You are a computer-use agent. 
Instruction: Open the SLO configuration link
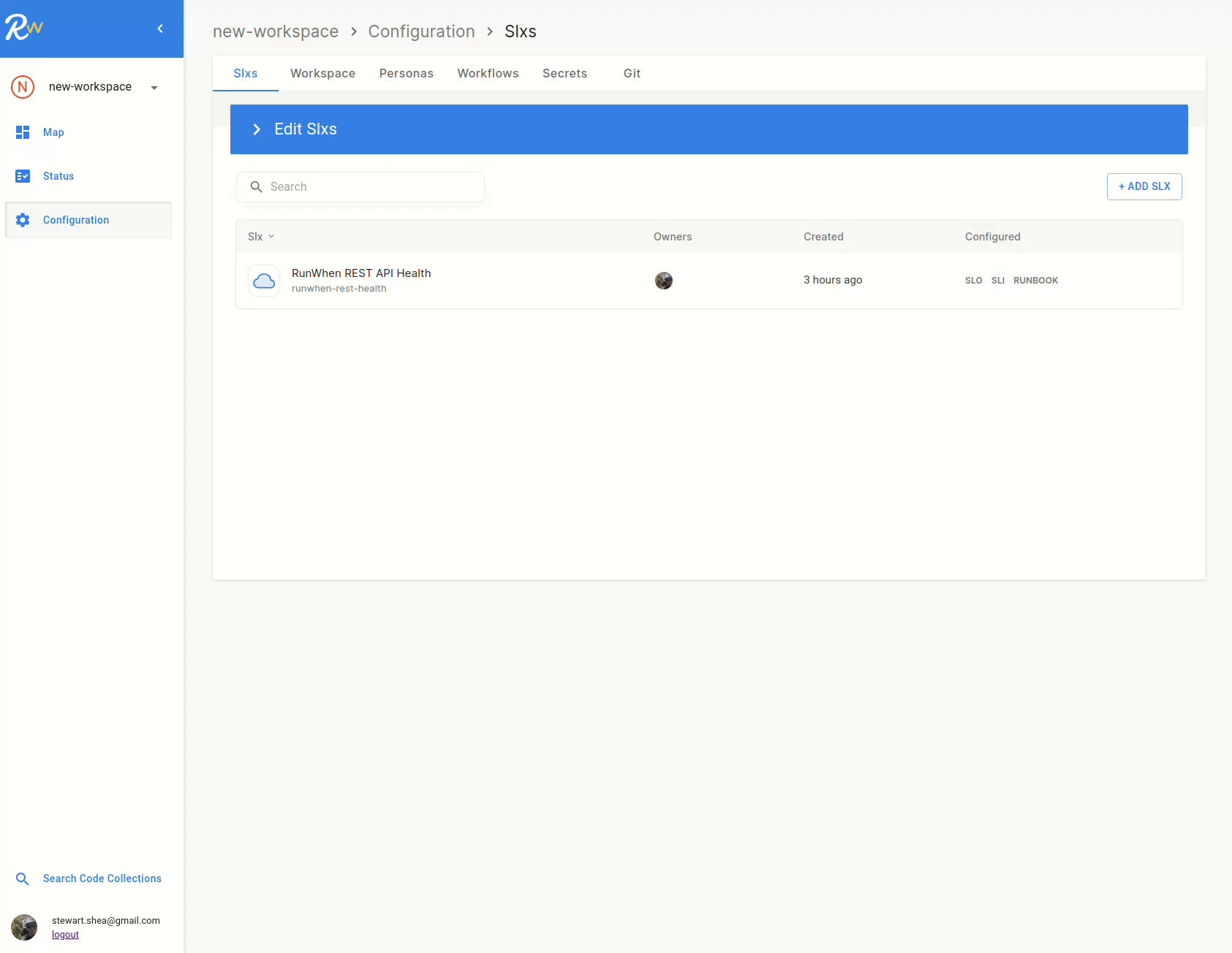point(973,280)
